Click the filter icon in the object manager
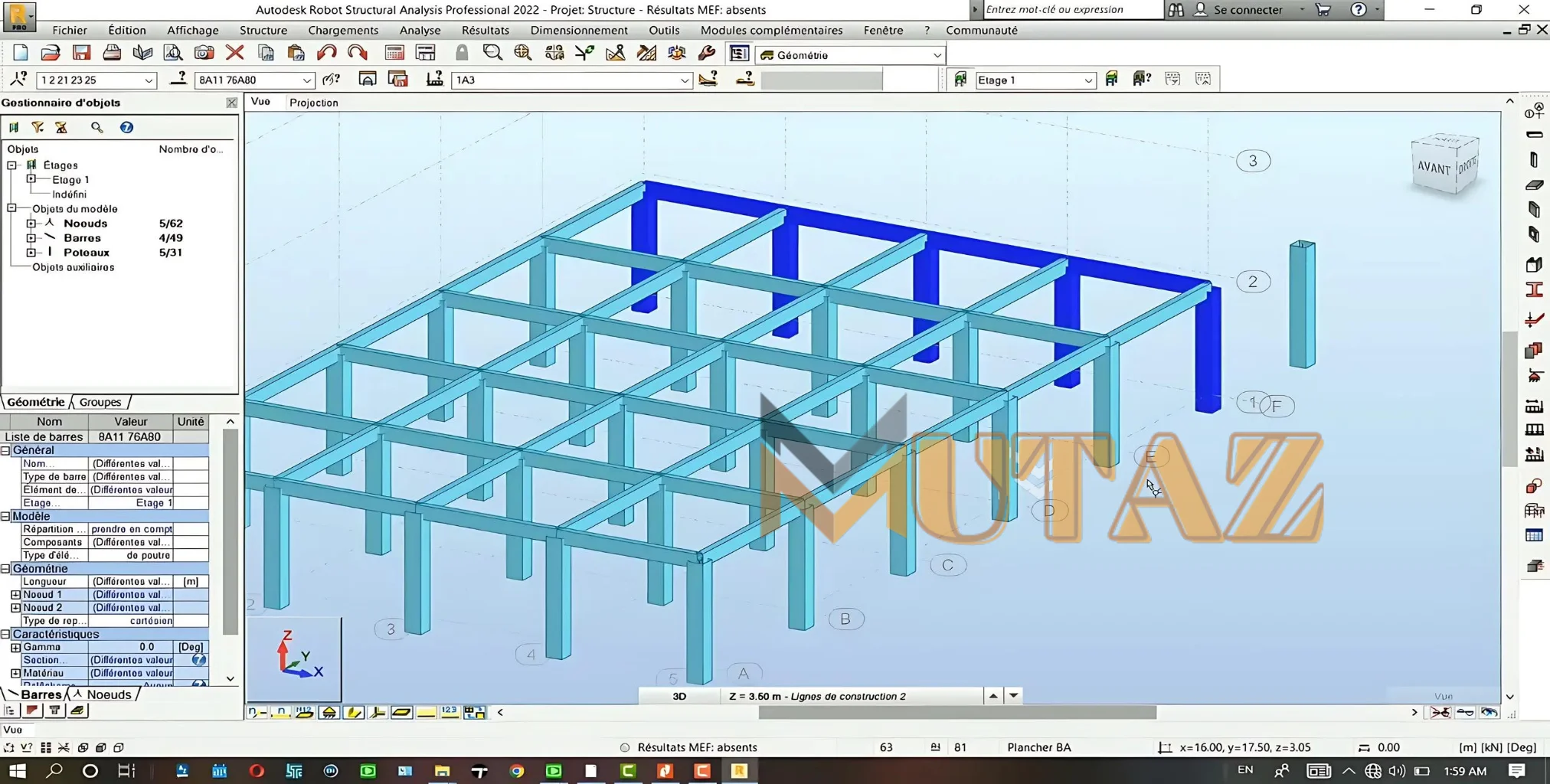 (x=38, y=127)
